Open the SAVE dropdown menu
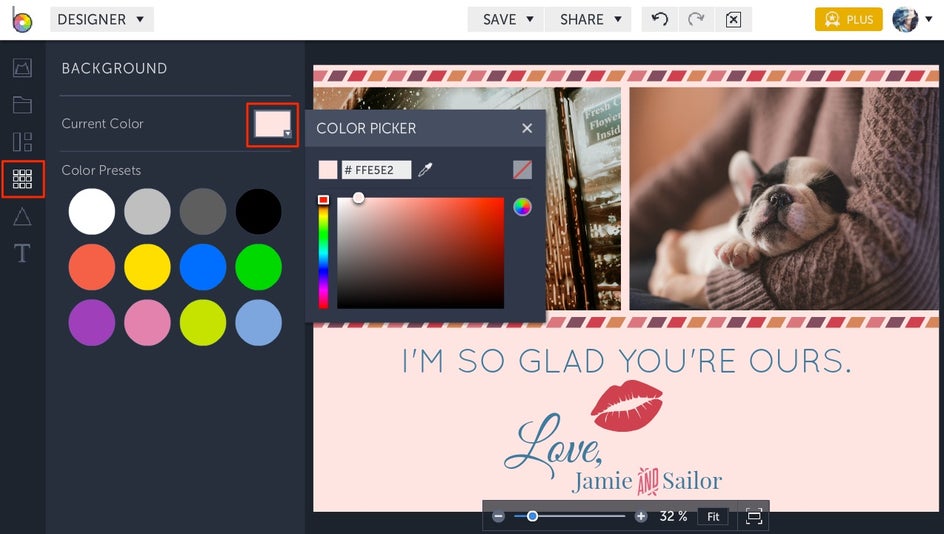The height and width of the screenshot is (534, 944). [506, 19]
